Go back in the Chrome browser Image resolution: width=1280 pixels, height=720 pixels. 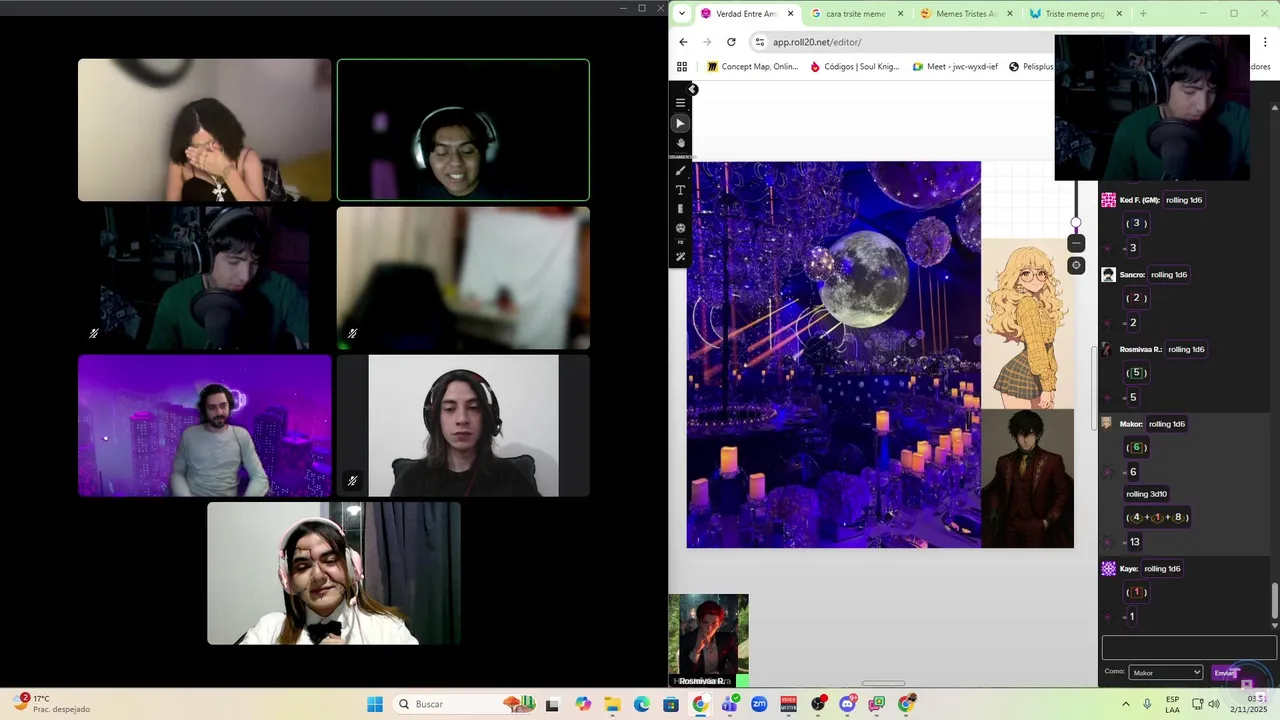pos(683,42)
